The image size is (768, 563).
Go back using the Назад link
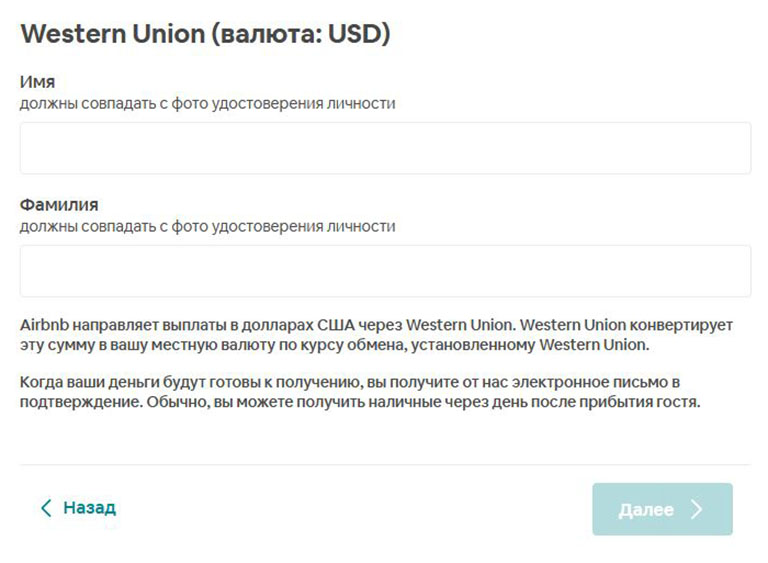[x=88, y=508]
